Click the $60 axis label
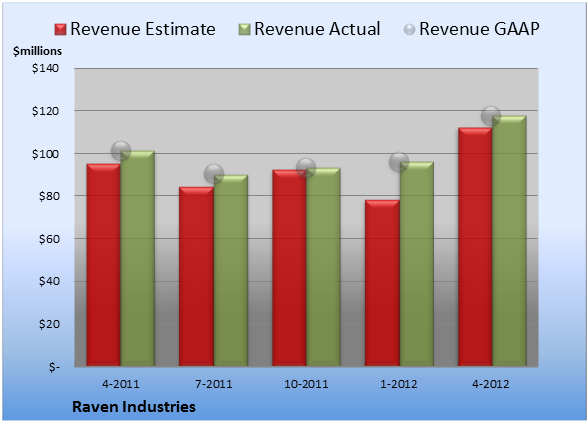 tap(49, 239)
